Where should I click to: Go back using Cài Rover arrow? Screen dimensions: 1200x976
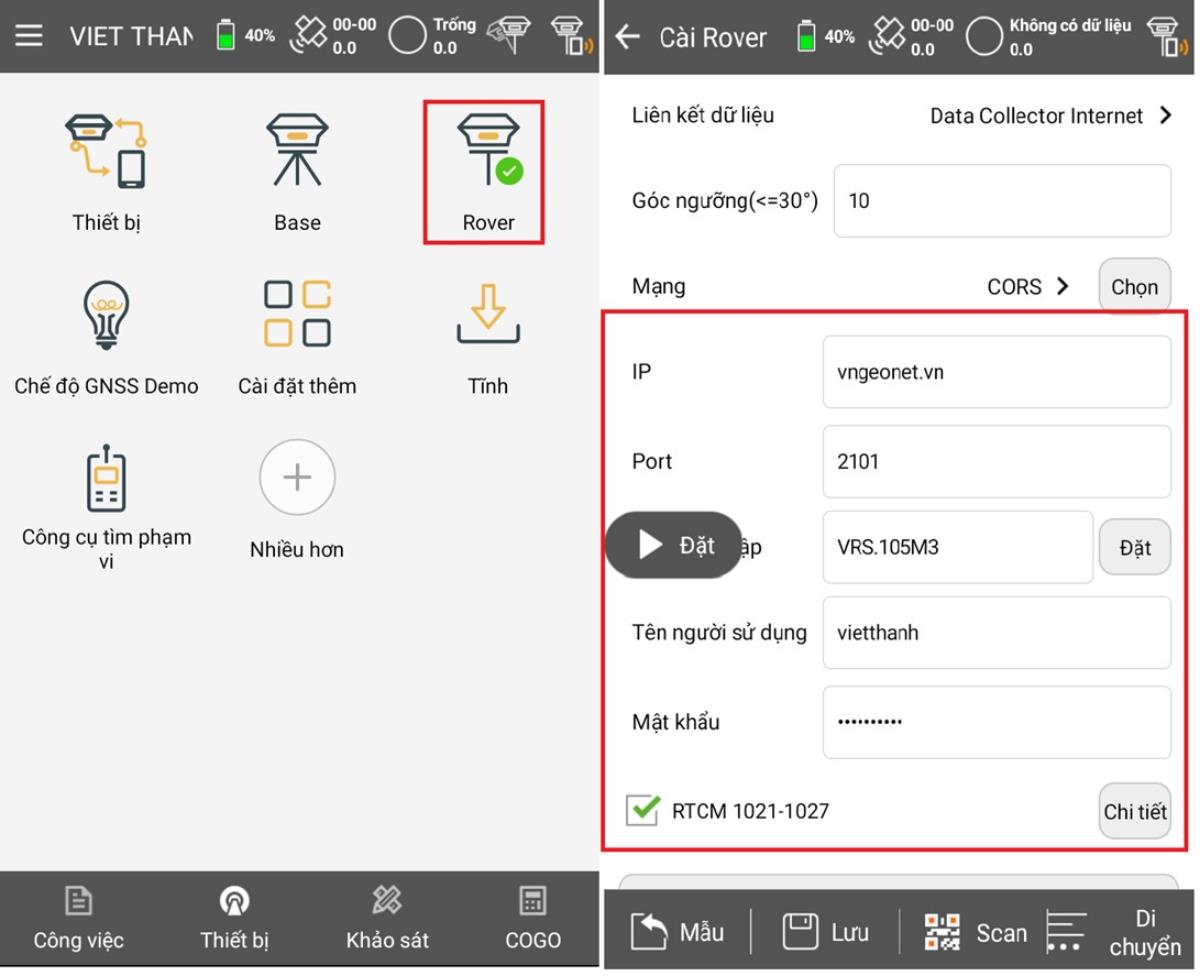pos(628,37)
